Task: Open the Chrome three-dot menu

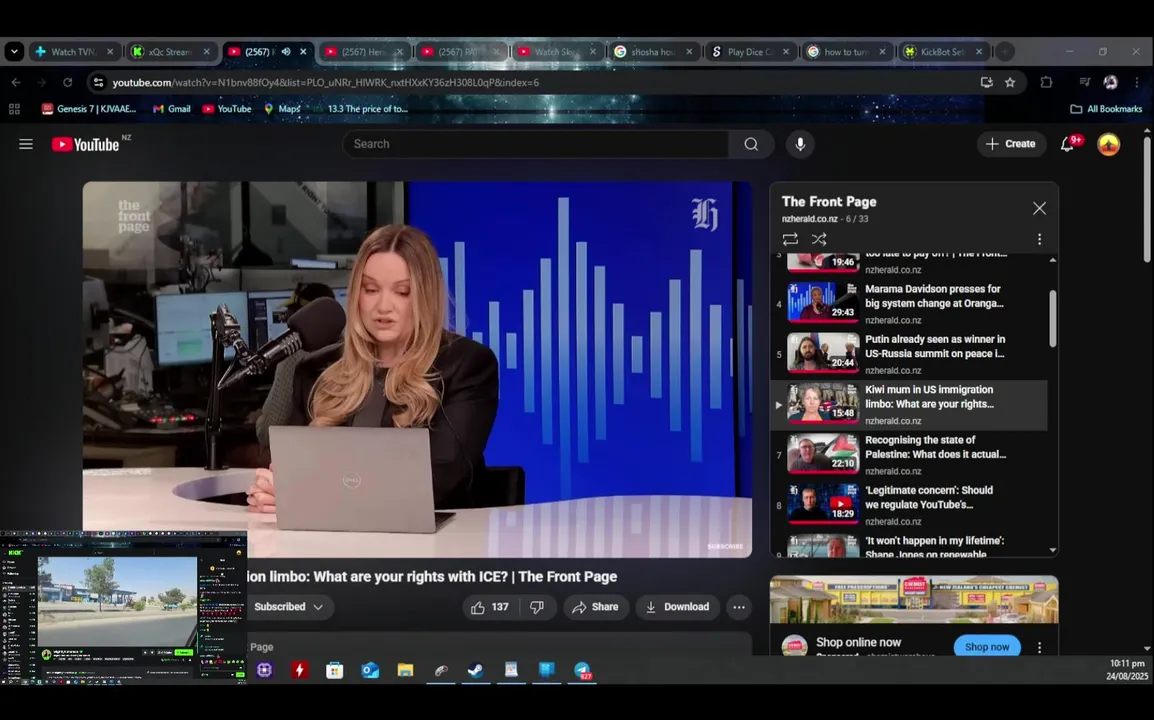Action: tap(1137, 82)
